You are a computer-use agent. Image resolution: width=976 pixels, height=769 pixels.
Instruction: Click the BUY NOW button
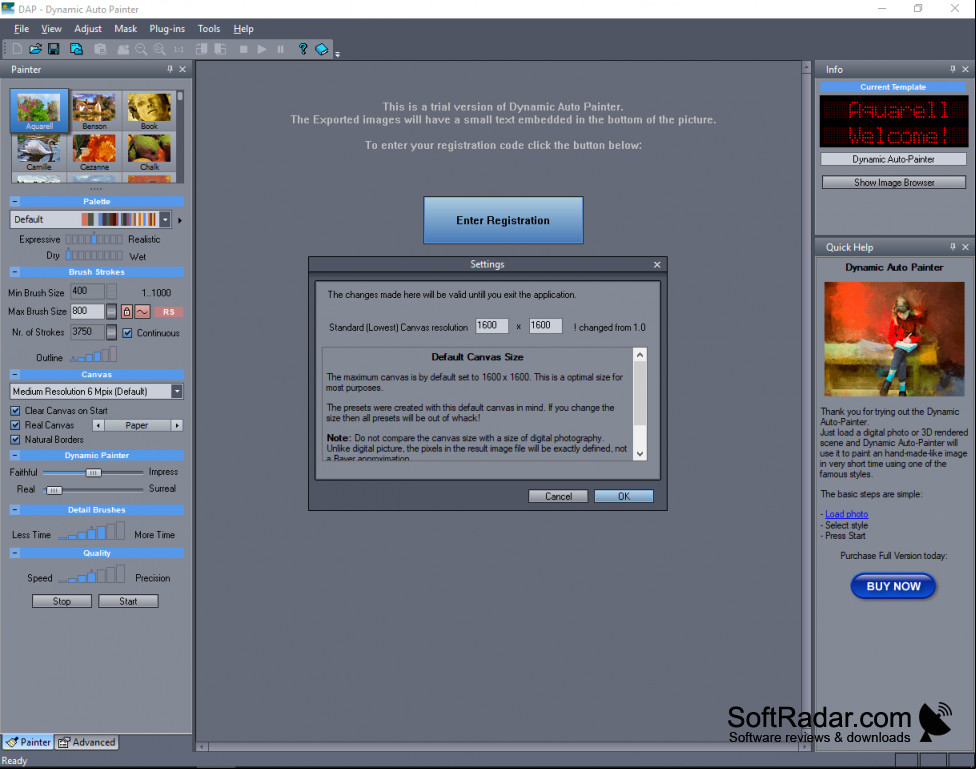(x=893, y=586)
